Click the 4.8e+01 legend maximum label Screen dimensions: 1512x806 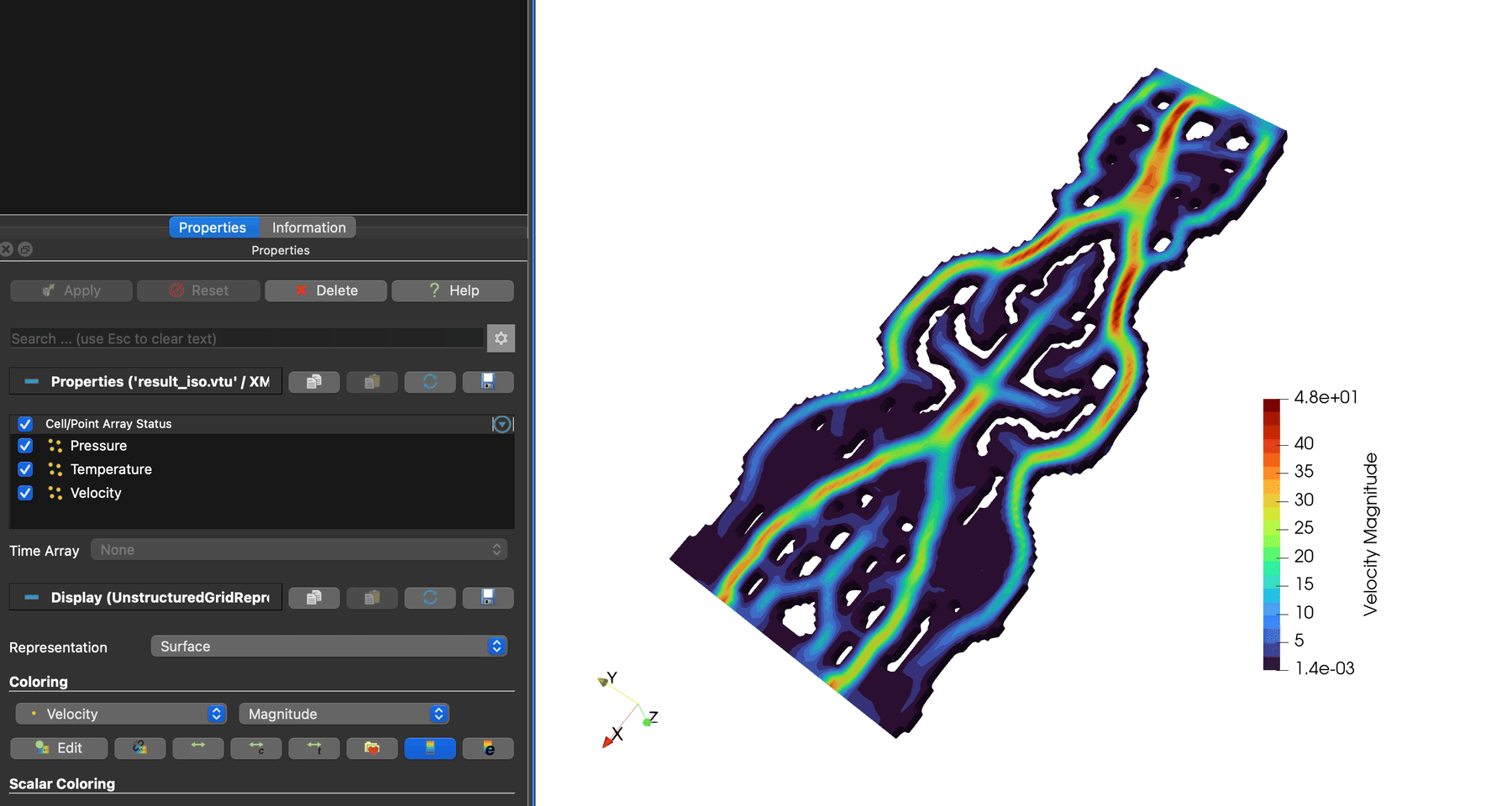pyautogui.click(x=1326, y=397)
